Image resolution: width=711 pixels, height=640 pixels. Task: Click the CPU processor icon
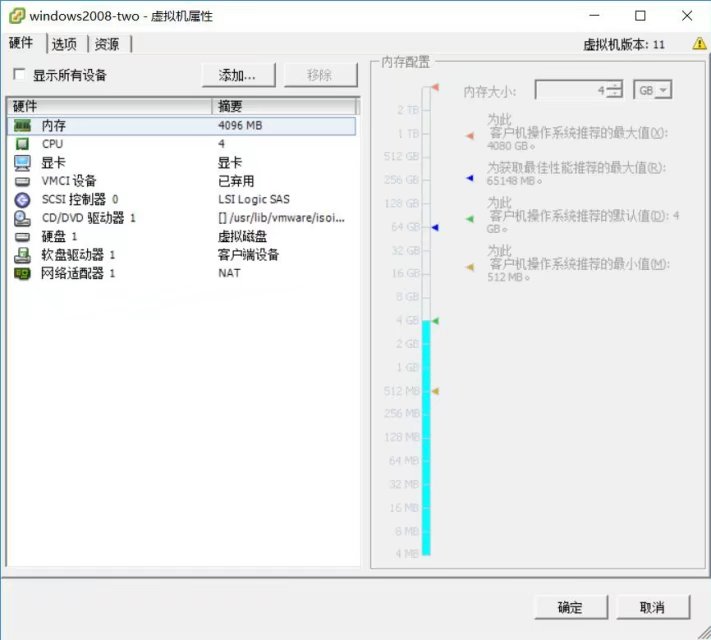22,144
